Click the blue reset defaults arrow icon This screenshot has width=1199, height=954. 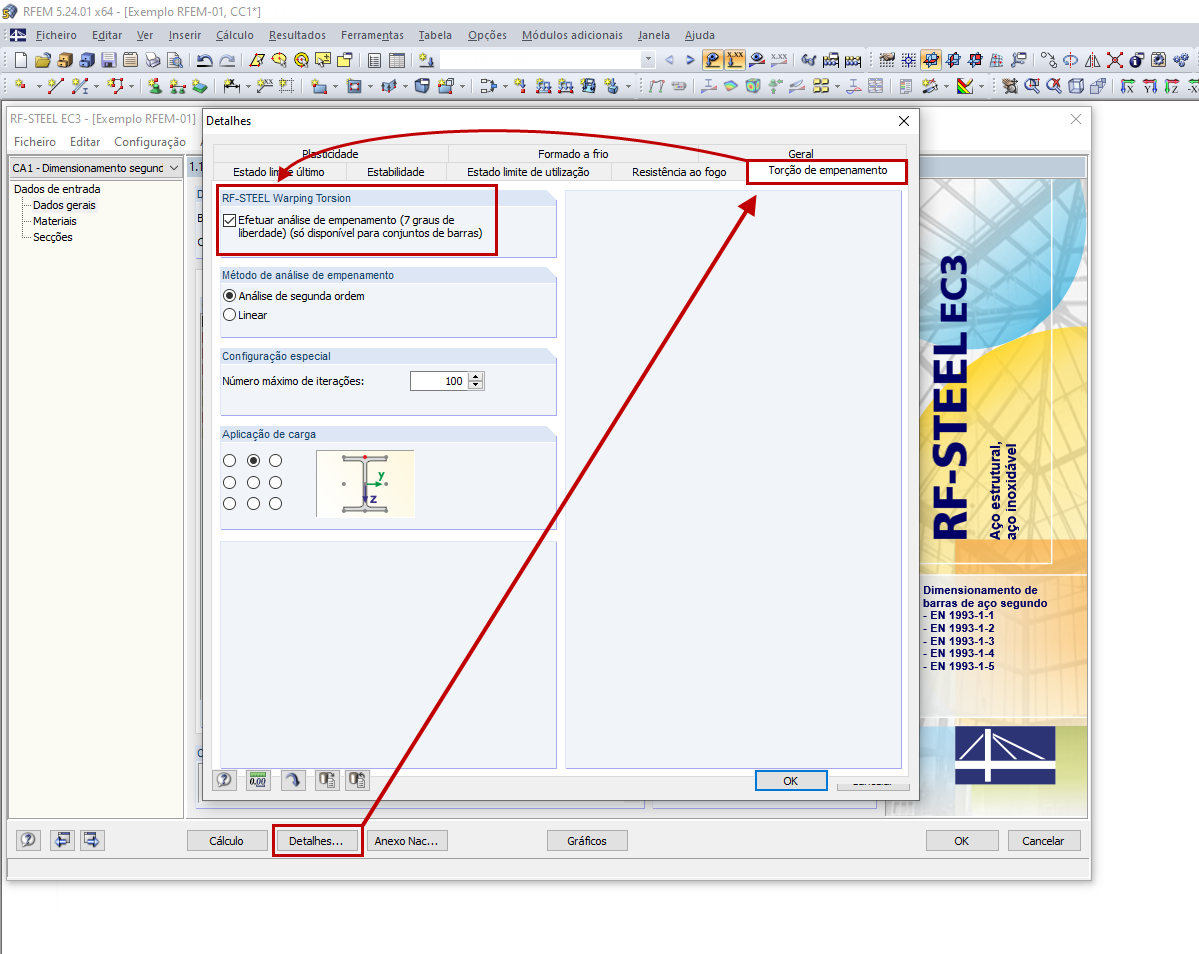click(293, 780)
